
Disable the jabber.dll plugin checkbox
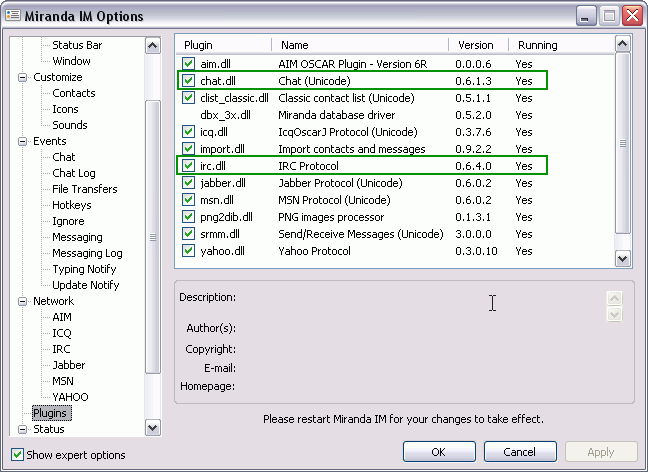tap(188, 182)
